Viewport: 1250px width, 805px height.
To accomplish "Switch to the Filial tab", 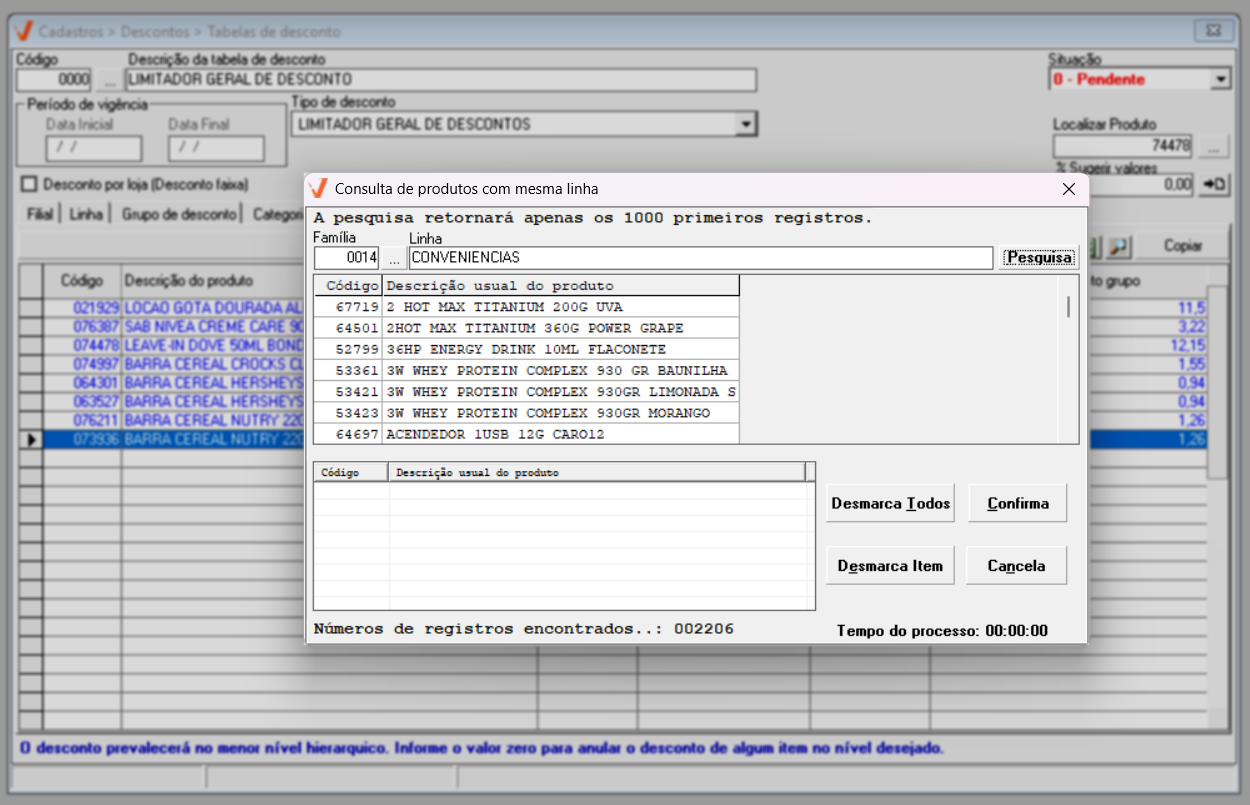I will 39,214.
